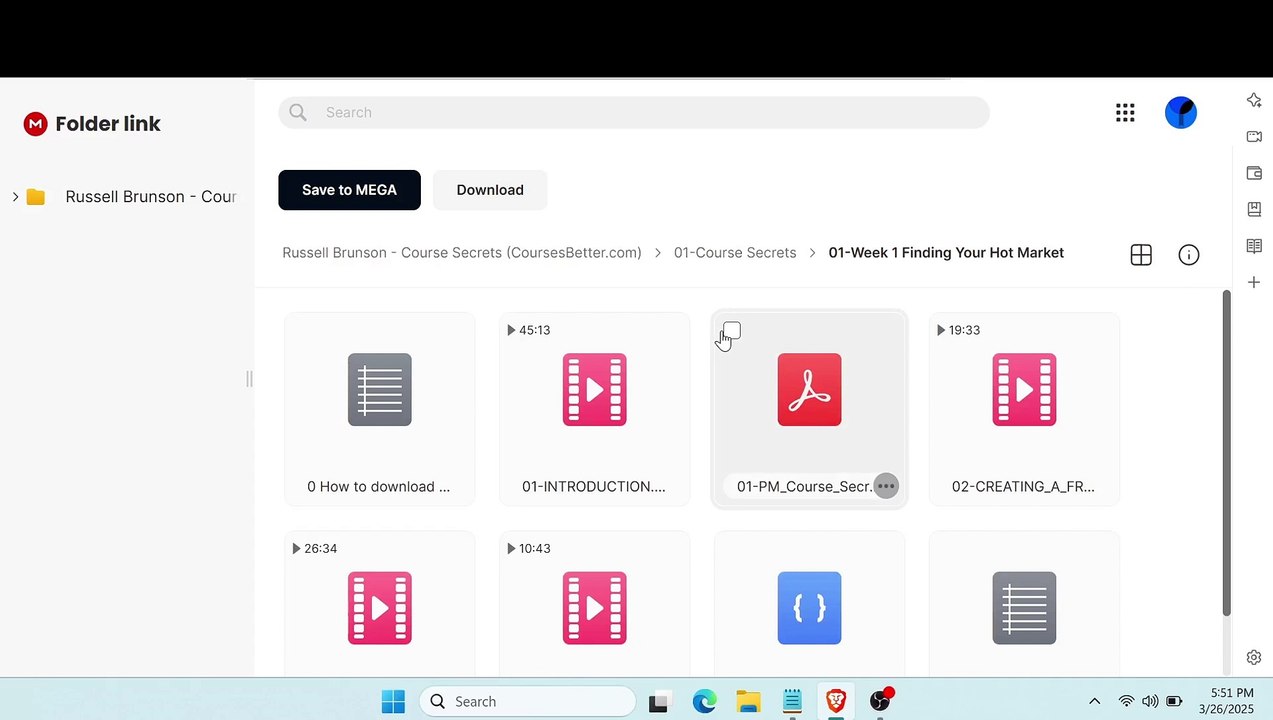The image size is (1273, 720).
Task: Open the recorder app with red badge
Action: tap(880, 701)
